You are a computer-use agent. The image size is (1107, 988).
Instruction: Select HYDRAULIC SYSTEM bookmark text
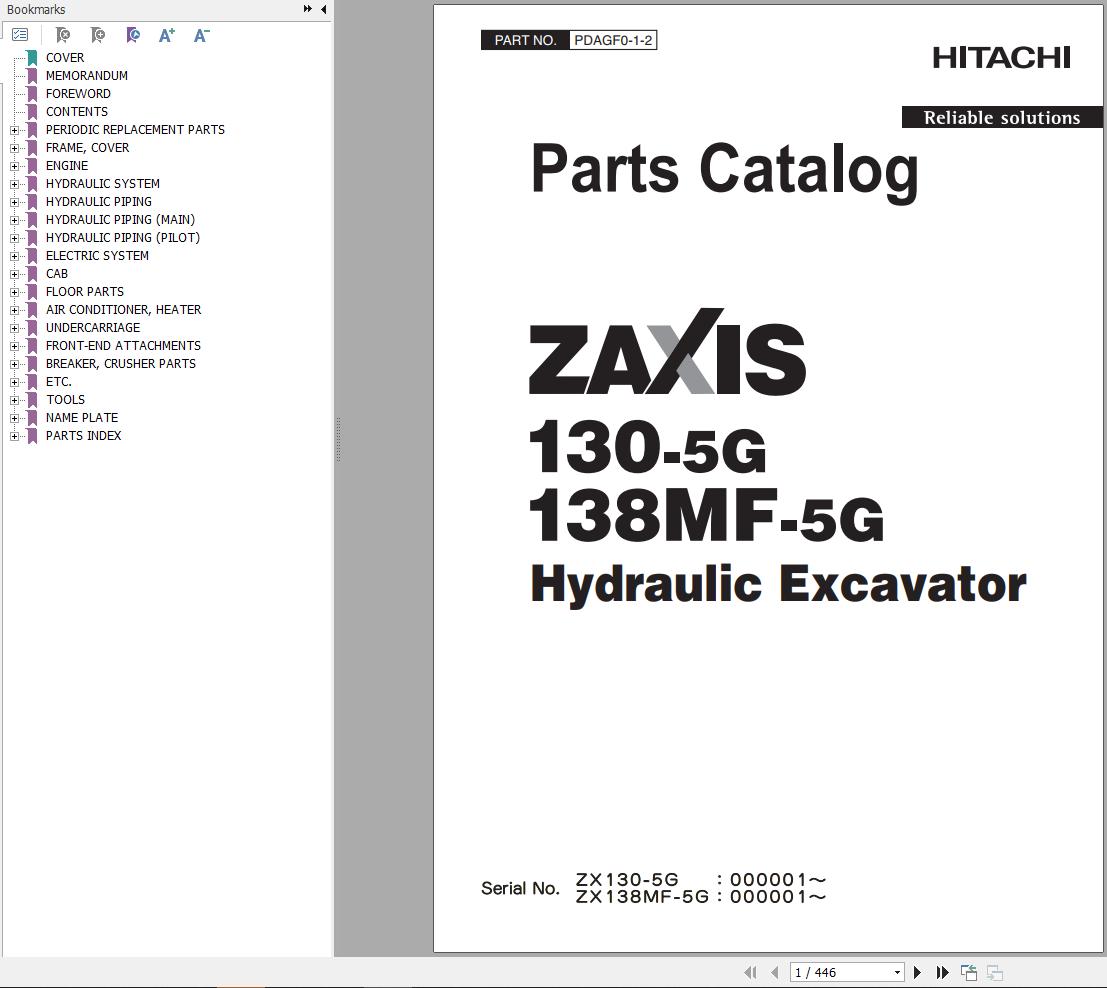pos(103,184)
